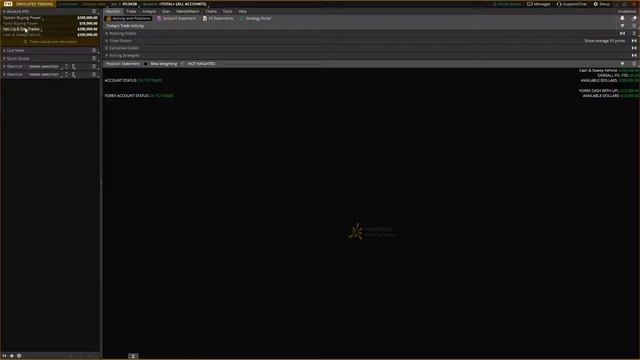Image resolution: width=640 pixels, height=360 pixels.
Task: Open first Watchlist gadget menu icon
Action: point(94,67)
